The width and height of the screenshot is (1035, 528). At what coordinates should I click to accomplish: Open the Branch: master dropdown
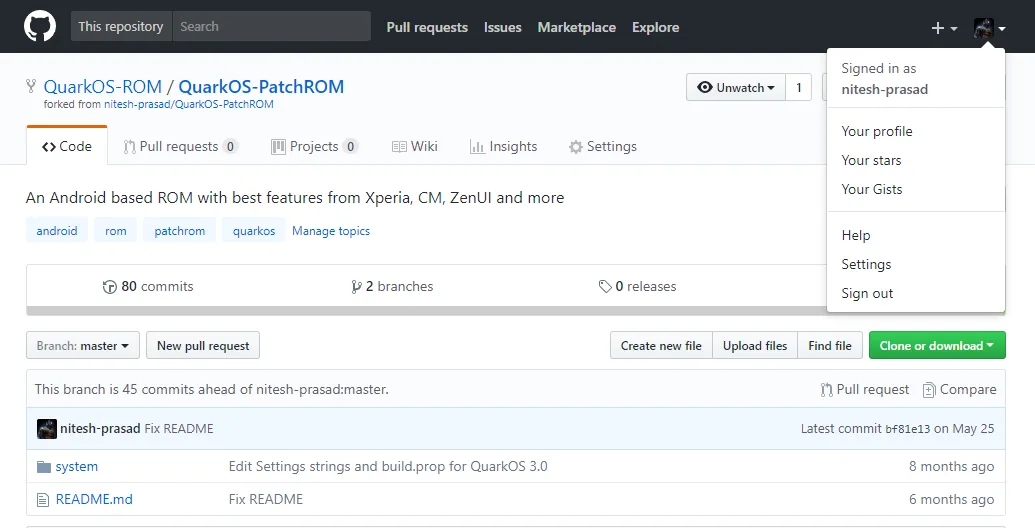click(x=83, y=345)
